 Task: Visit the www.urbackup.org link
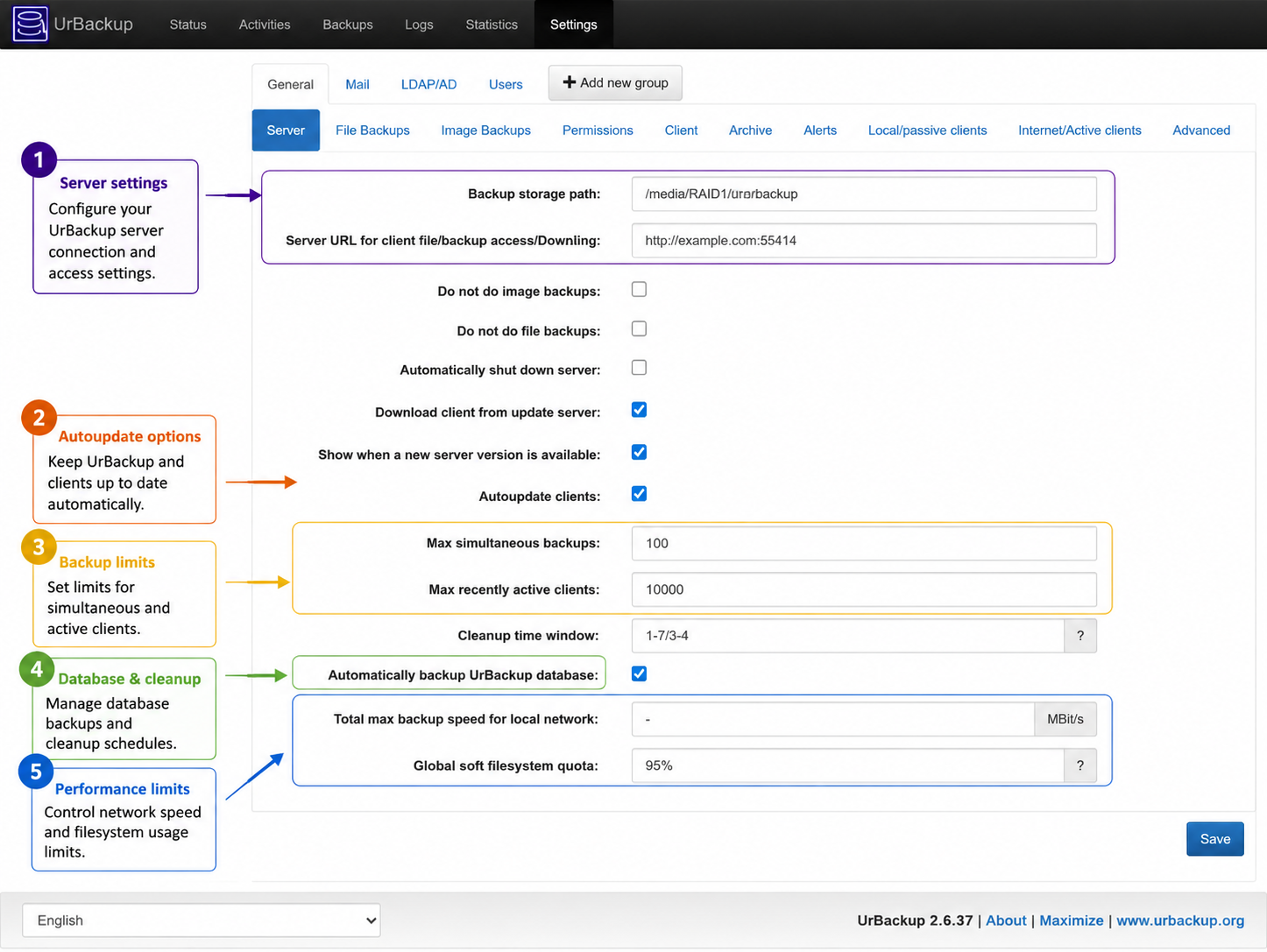[1180, 920]
